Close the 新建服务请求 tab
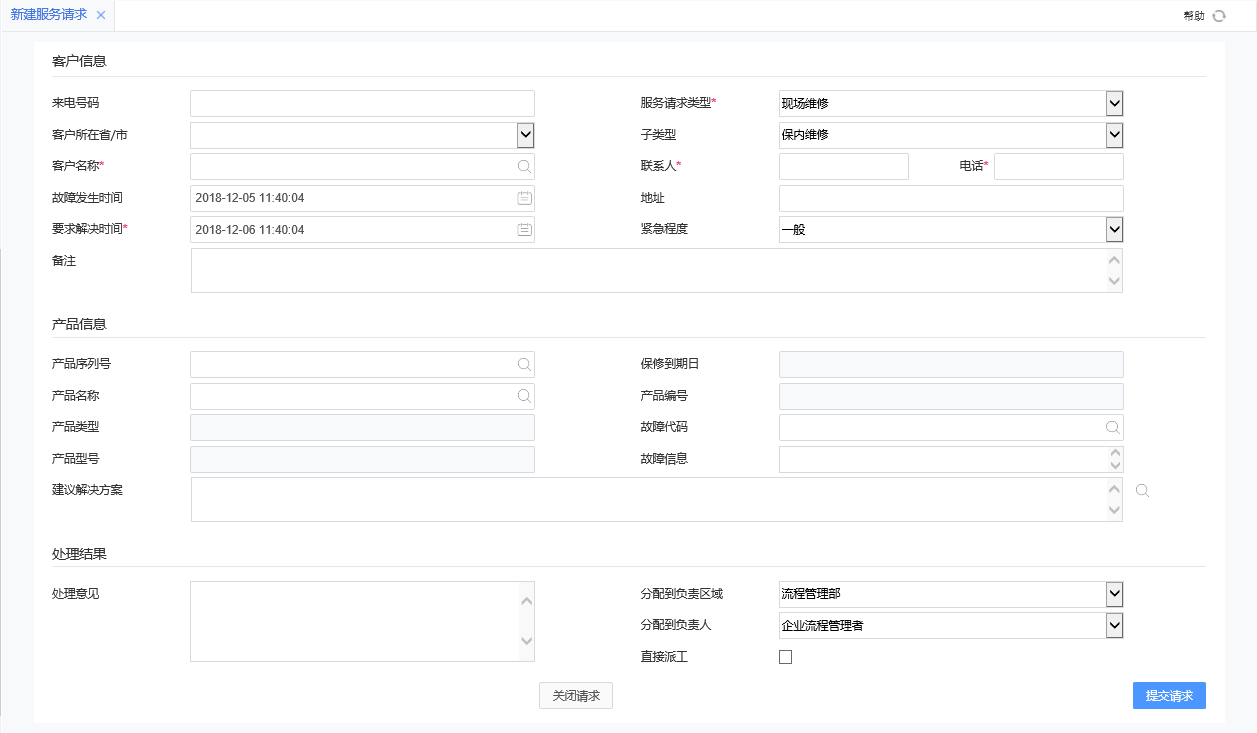1257x733 pixels. click(x=101, y=16)
